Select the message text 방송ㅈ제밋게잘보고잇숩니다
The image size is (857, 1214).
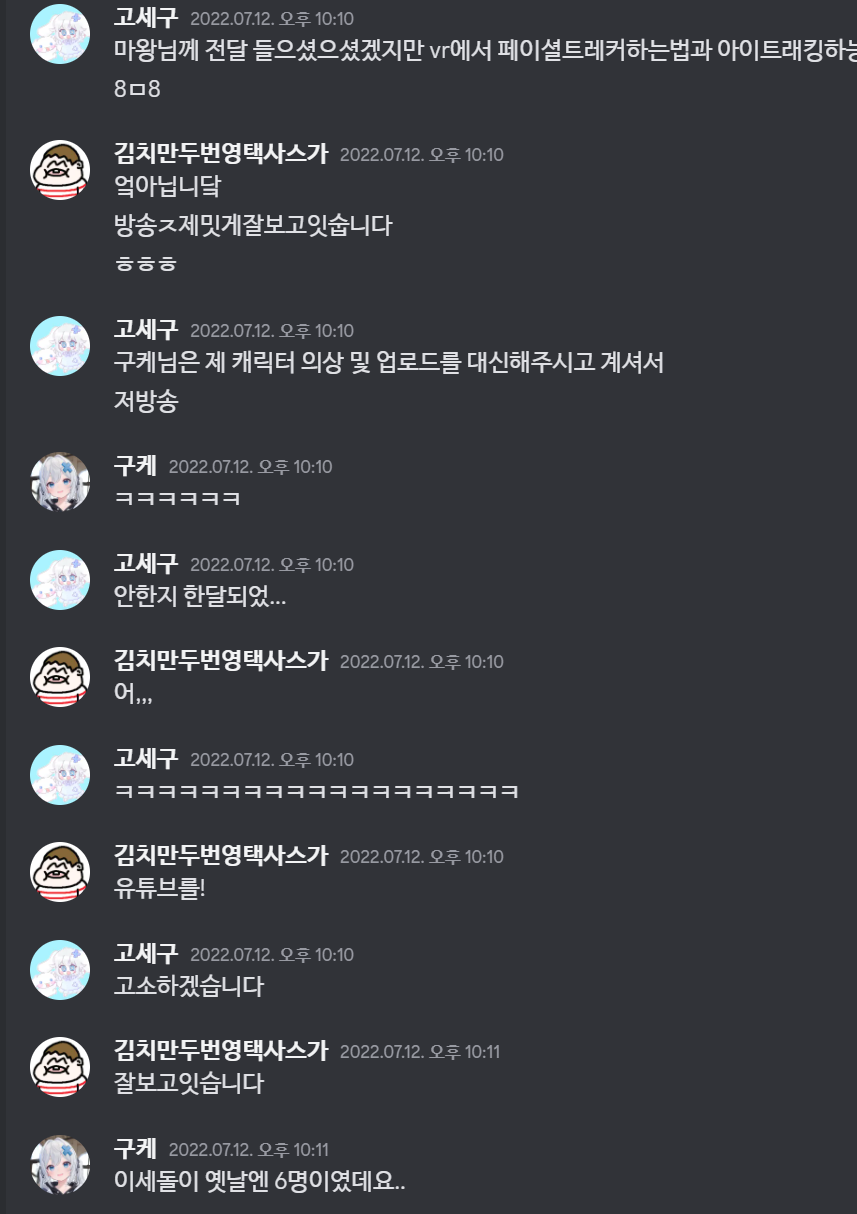tap(253, 225)
